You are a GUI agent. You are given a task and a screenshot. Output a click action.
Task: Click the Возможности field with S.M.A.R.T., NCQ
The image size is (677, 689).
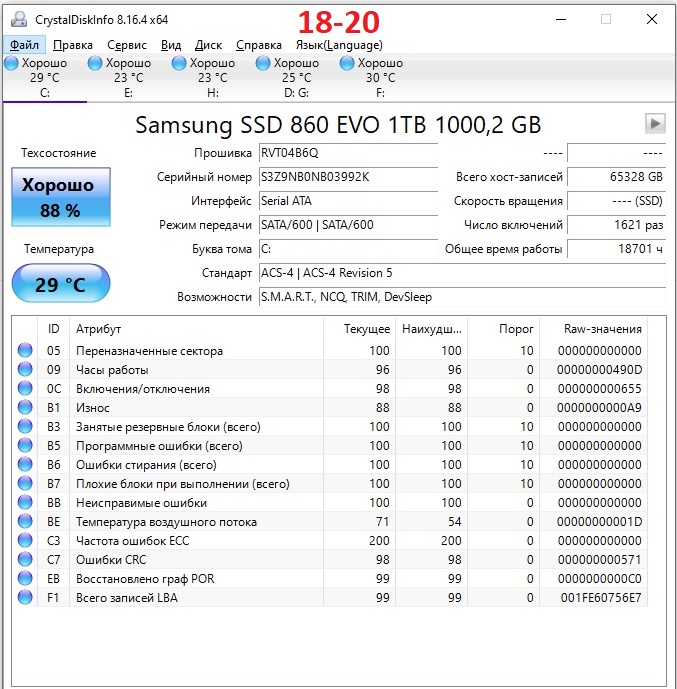462,297
